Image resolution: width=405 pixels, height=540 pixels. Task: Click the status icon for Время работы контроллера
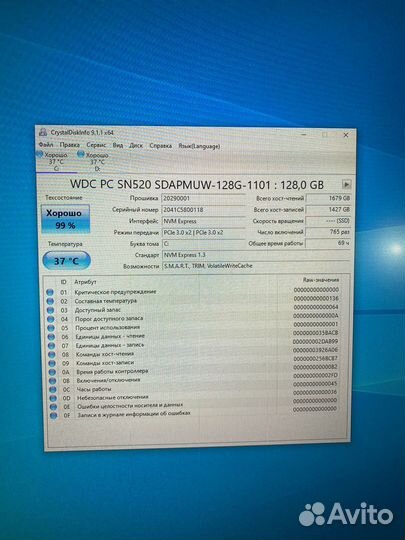tap(52, 372)
